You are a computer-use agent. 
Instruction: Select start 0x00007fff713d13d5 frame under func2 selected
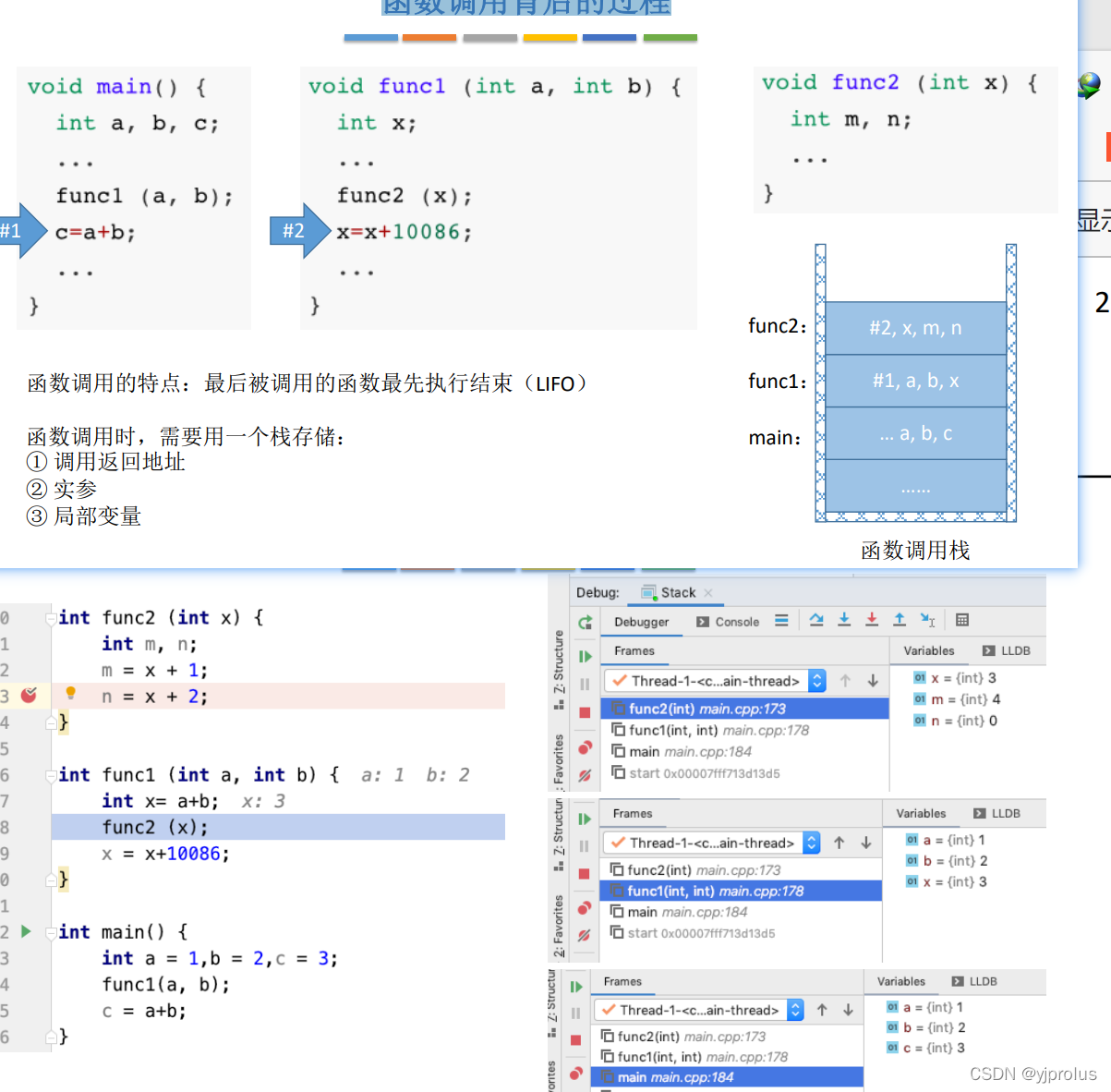(695, 773)
